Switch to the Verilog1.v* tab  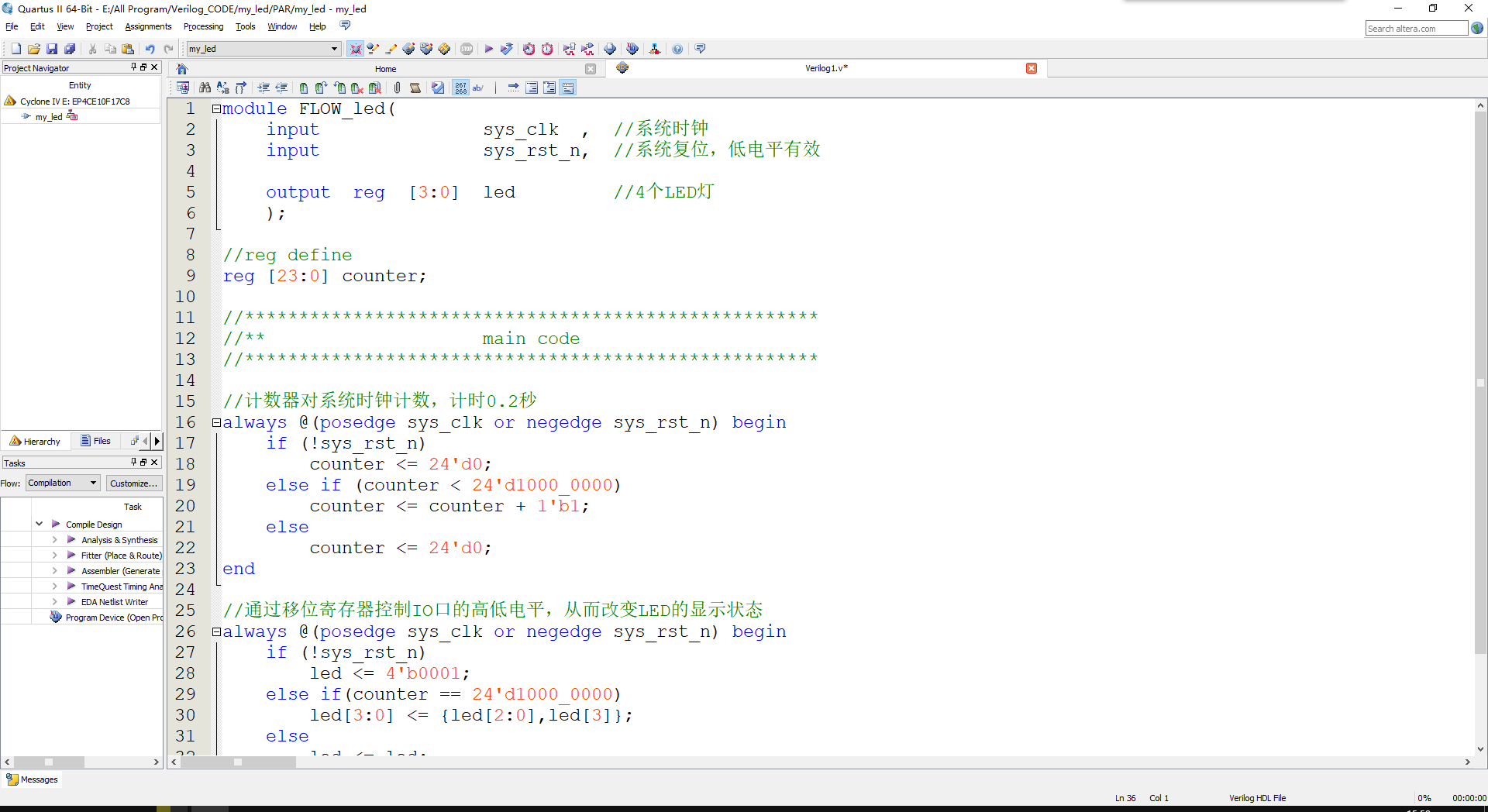coord(826,68)
